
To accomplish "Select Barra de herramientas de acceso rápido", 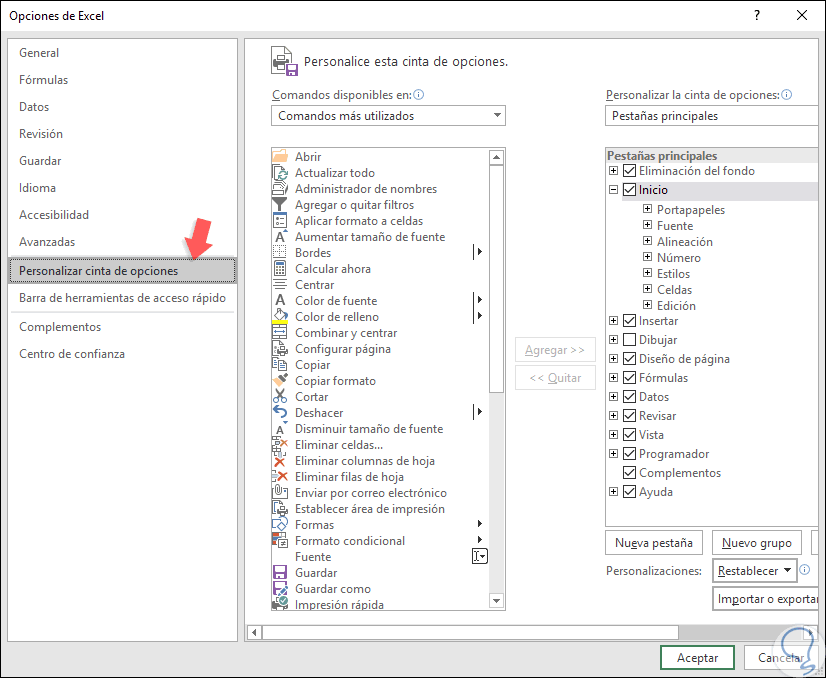I will [x=122, y=298].
